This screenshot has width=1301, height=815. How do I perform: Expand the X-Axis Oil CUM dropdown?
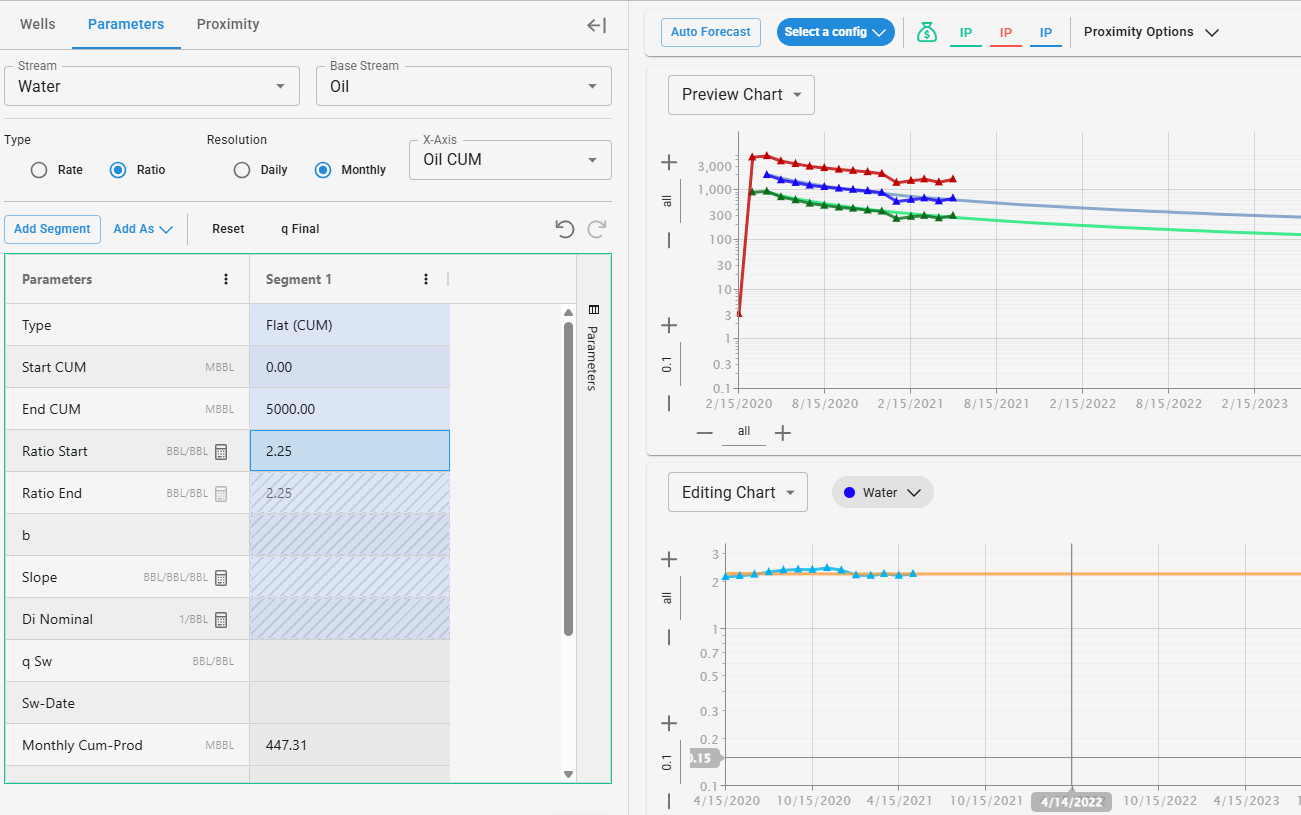510,160
